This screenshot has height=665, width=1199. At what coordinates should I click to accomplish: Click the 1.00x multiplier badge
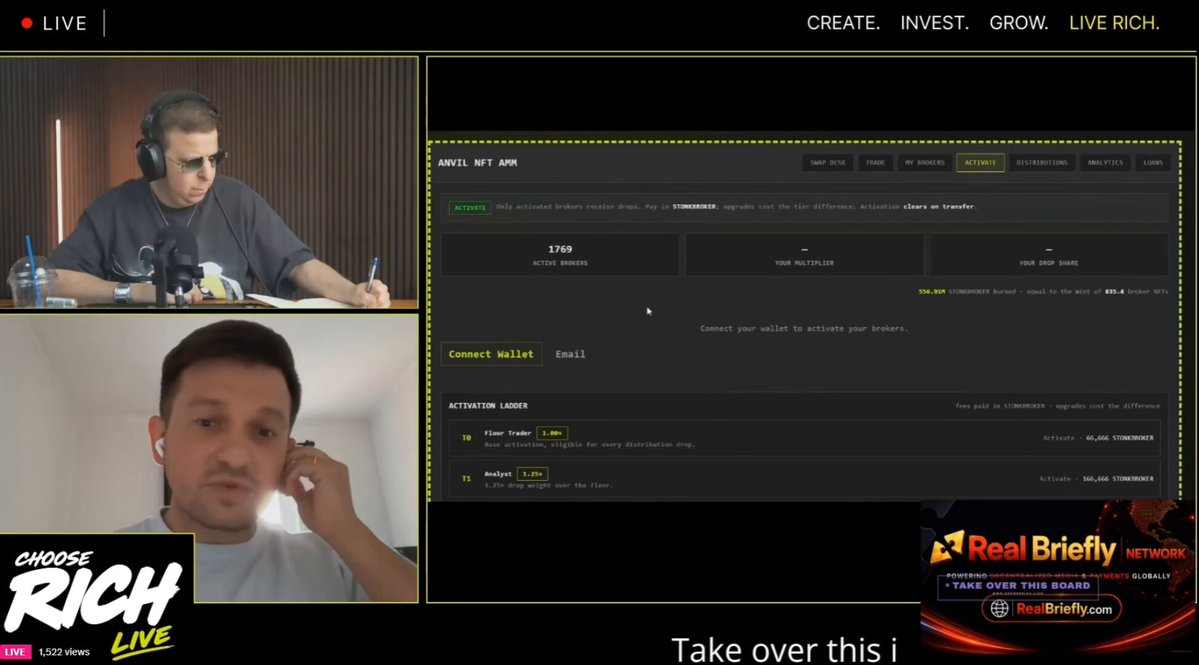tap(551, 433)
